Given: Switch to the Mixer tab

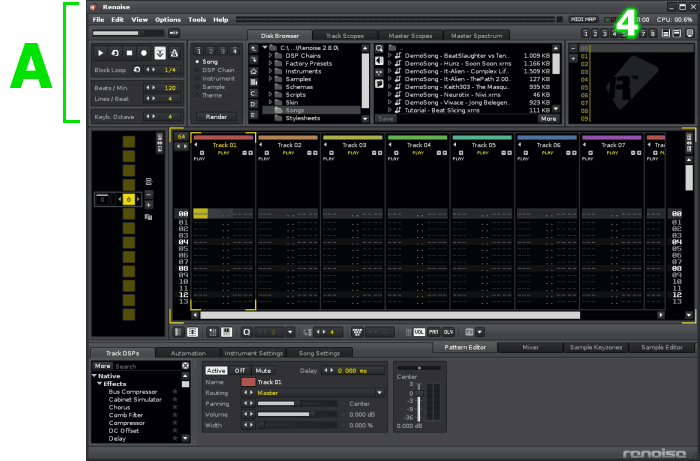Looking at the screenshot, I should pos(530,347).
